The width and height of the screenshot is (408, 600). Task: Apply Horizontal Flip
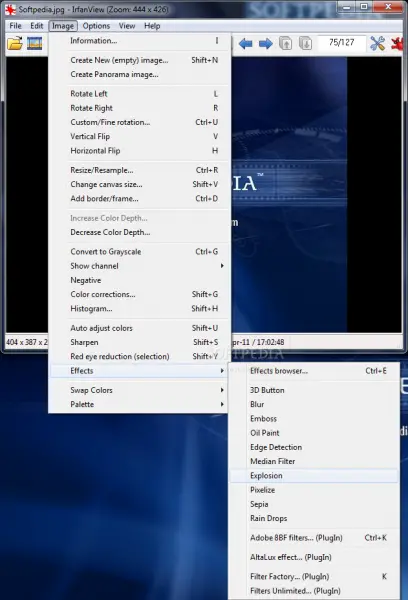point(140,150)
